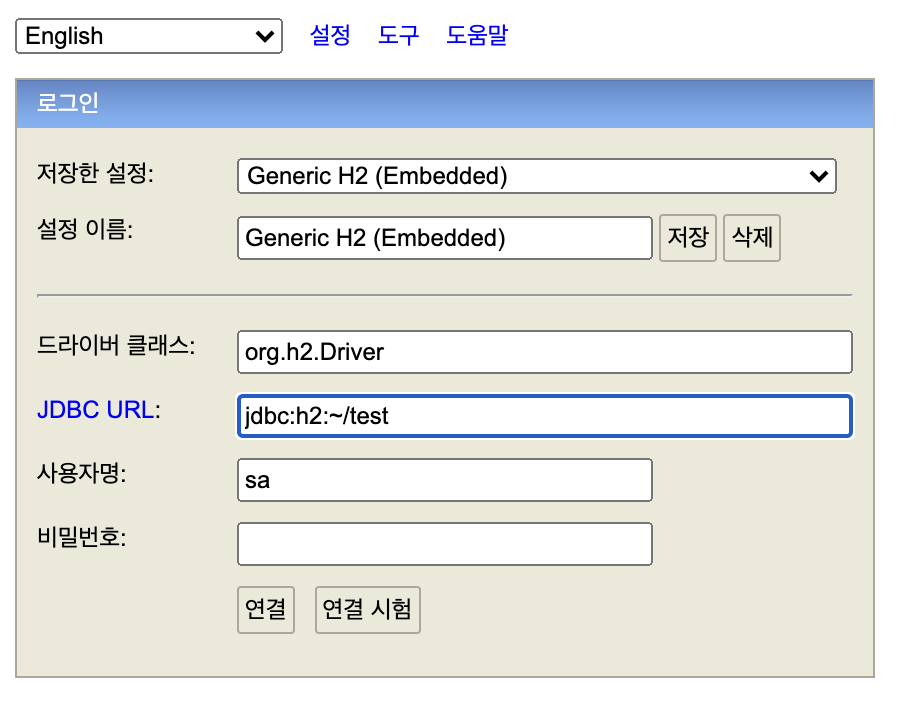Click the empty 비밀번호 password field
Viewport: 910px width, 710px height.
tap(444, 544)
